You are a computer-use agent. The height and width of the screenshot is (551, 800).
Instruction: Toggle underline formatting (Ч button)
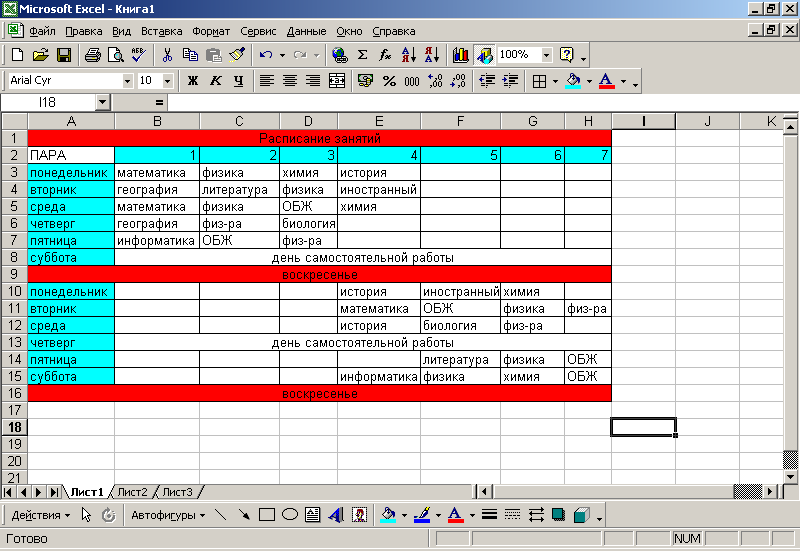pyautogui.click(x=238, y=81)
